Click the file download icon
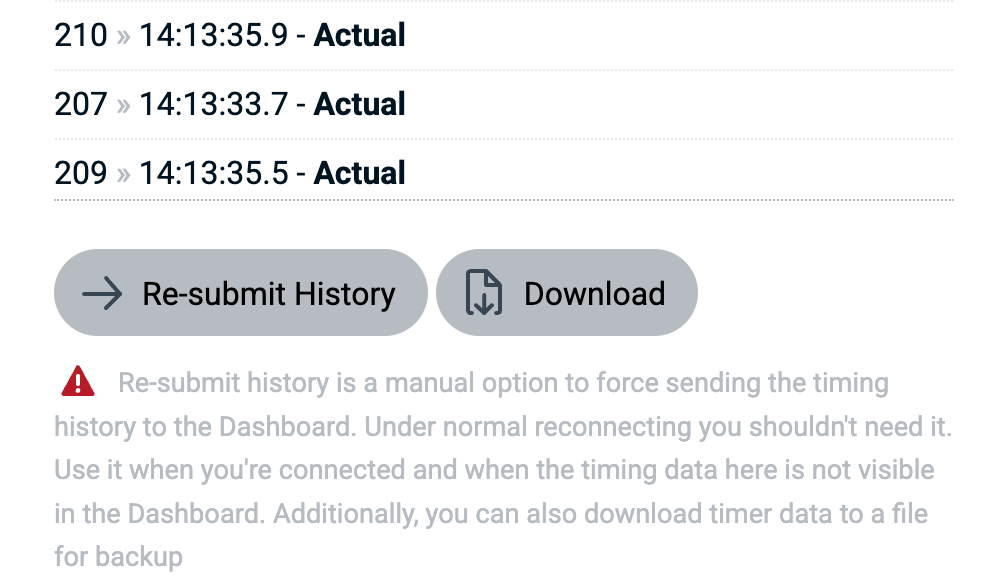 [x=484, y=293]
